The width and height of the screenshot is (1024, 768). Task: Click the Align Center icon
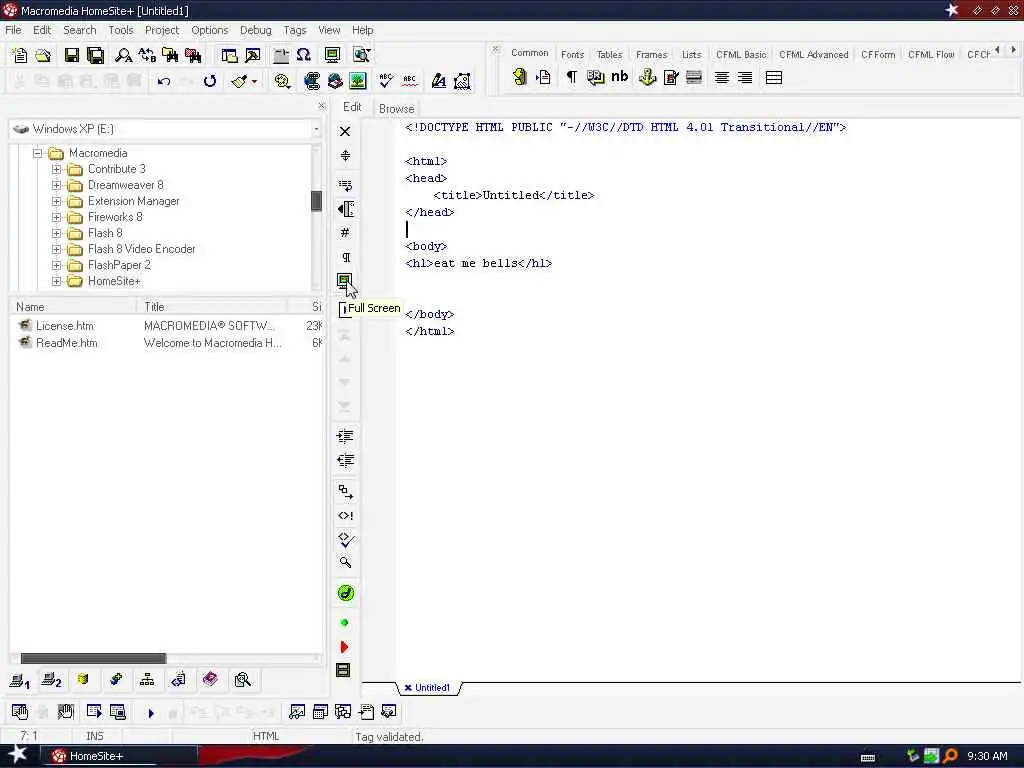tap(722, 77)
